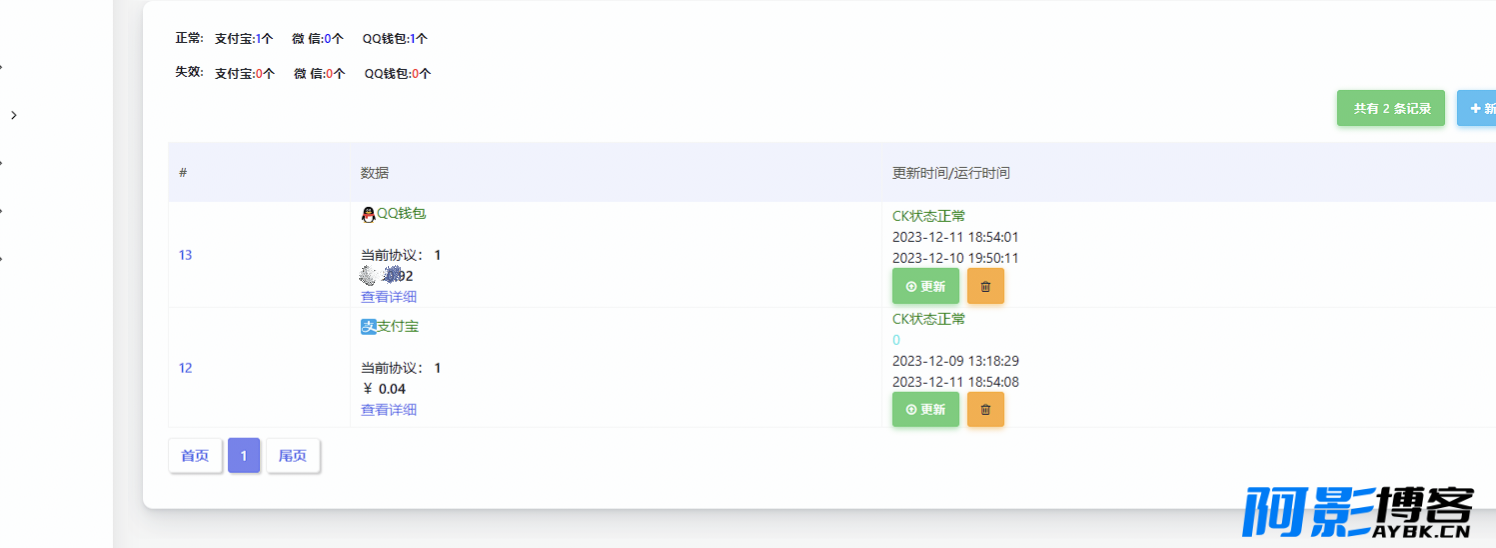
Task: Delete record 13 using the trash icon
Action: [x=985, y=286]
